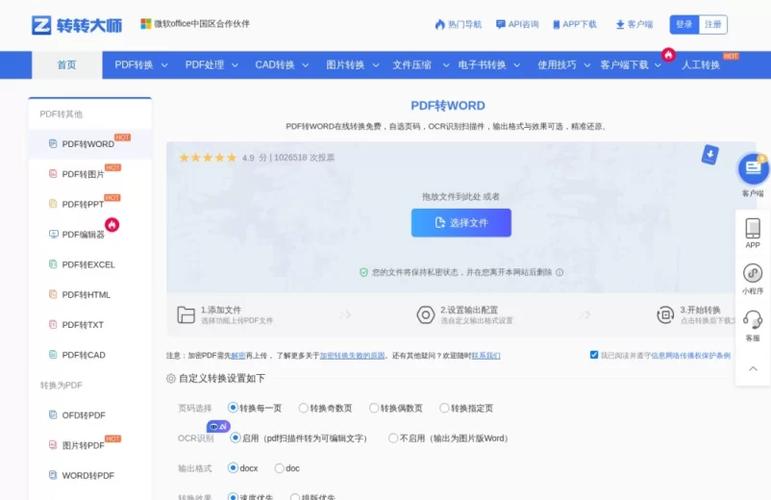Image resolution: width=771 pixels, height=500 pixels.
Task: Click the APP phone icon on right panel
Action: pyautogui.click(x=752, y=228)
